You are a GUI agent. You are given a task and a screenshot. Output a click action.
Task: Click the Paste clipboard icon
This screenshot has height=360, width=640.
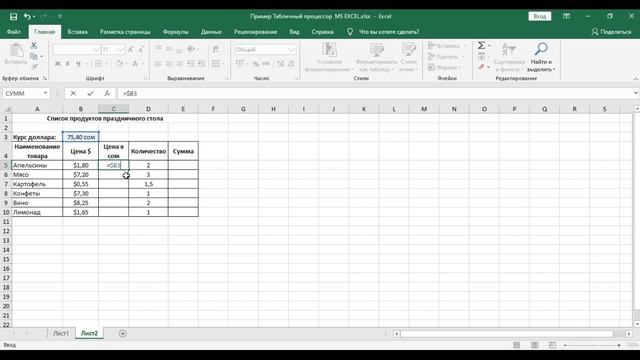[x=16, y=50]
